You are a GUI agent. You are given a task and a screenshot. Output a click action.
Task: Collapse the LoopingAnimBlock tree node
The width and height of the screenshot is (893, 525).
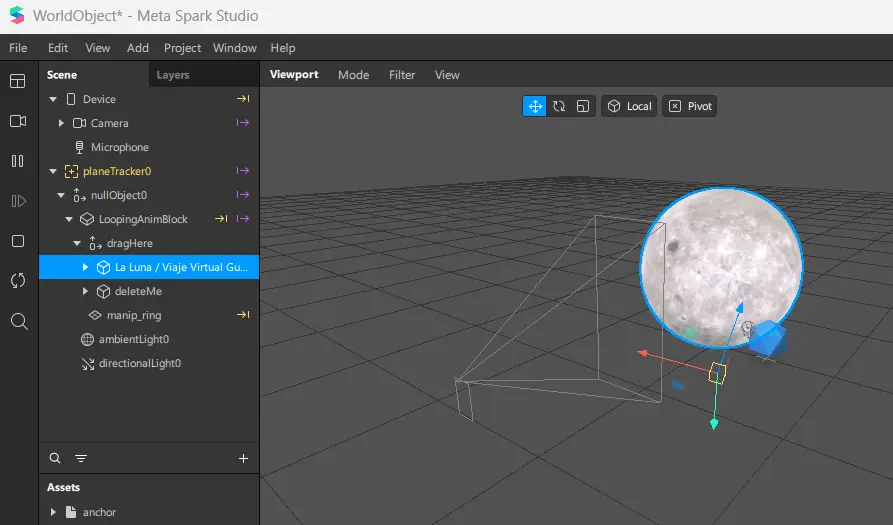(69, 219)
